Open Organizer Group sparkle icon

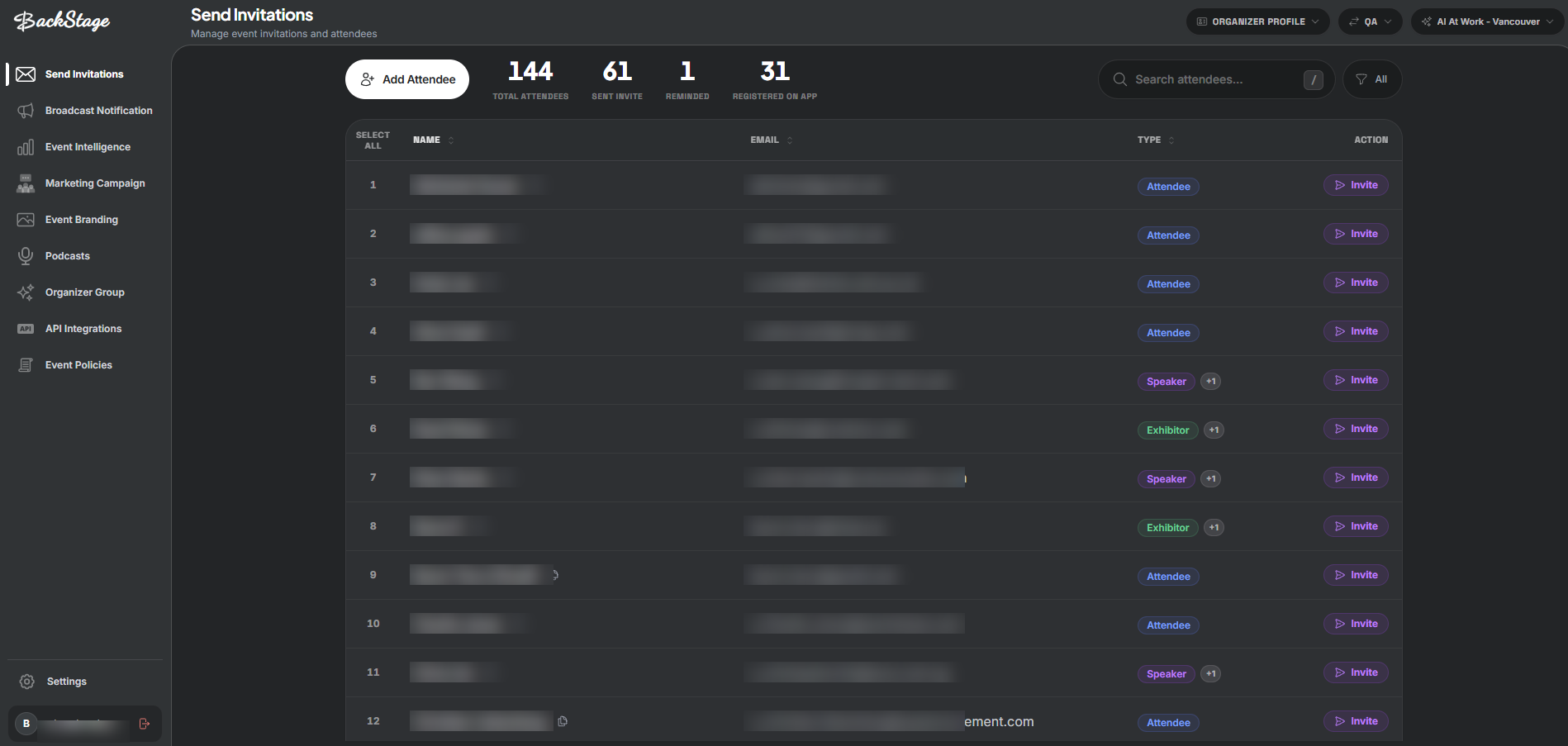tap(26, 292)
